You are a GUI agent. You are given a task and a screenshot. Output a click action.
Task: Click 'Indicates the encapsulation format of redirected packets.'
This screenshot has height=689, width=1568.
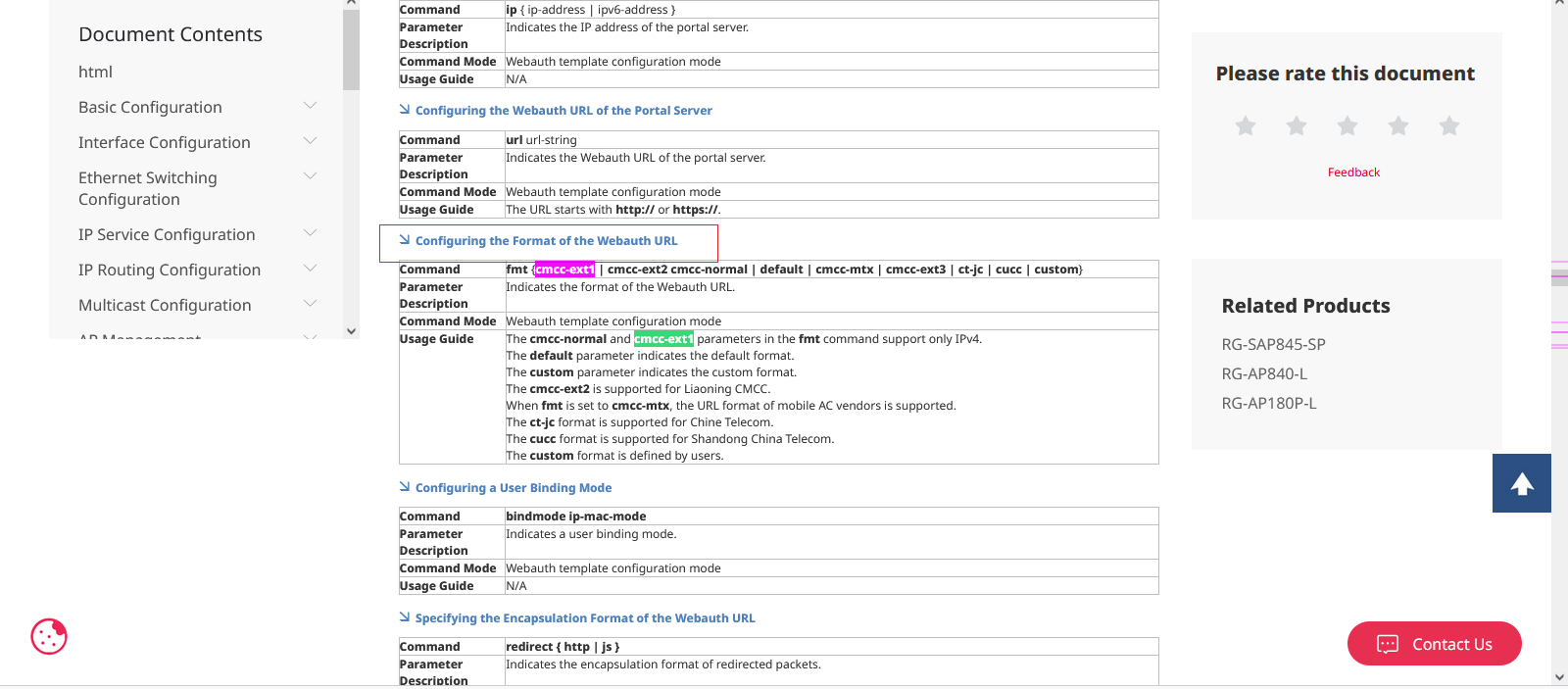point(663,664)
